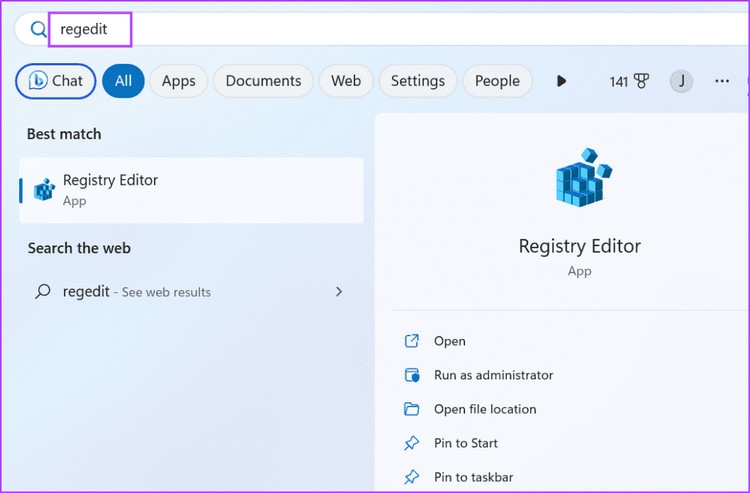
Task: Choose Pin to taskbar
Action: pyautogui.click(x=474, y=477)
